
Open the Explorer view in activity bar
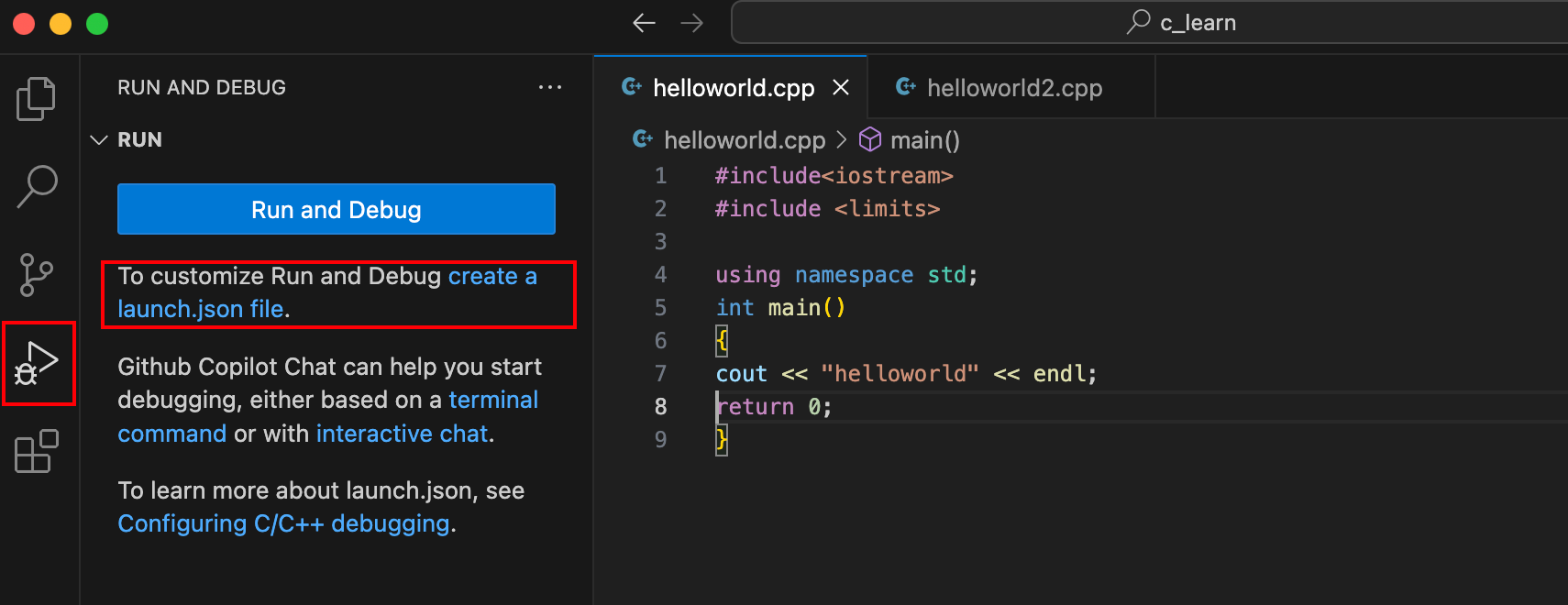37,99
